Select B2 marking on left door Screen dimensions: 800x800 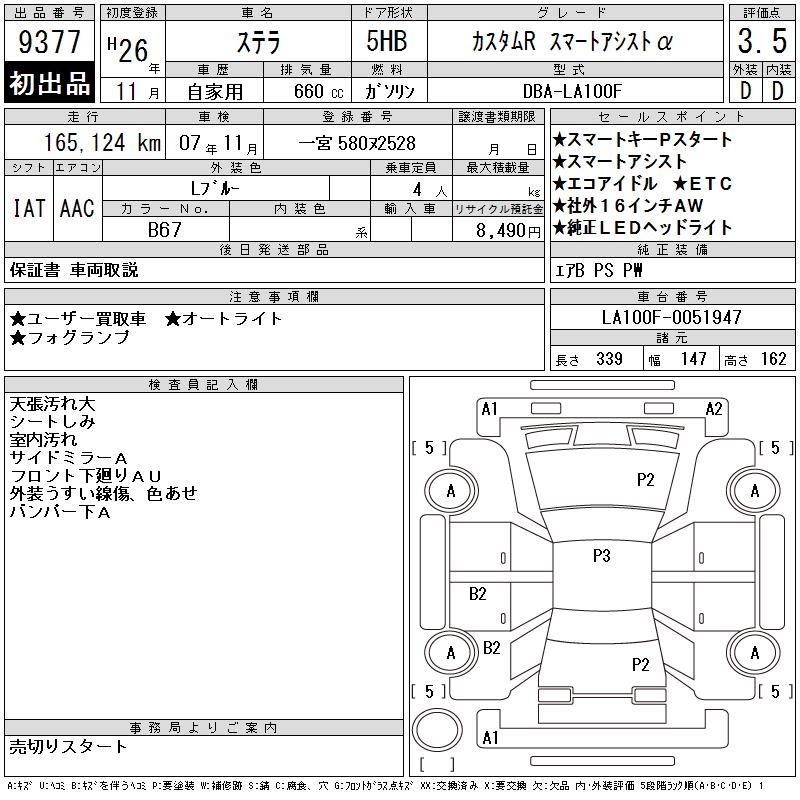(478, 593)
